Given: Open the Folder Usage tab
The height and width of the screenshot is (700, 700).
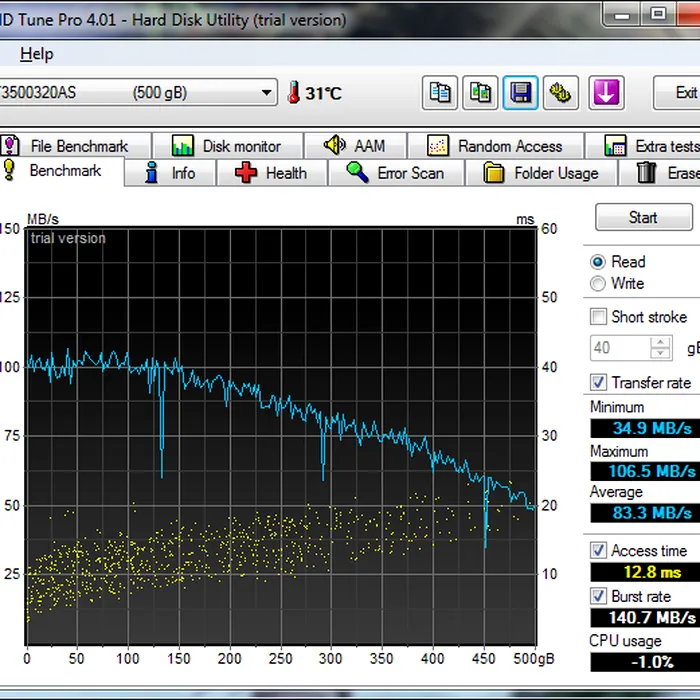Looking at the screenshot, I should coord(541,172).
